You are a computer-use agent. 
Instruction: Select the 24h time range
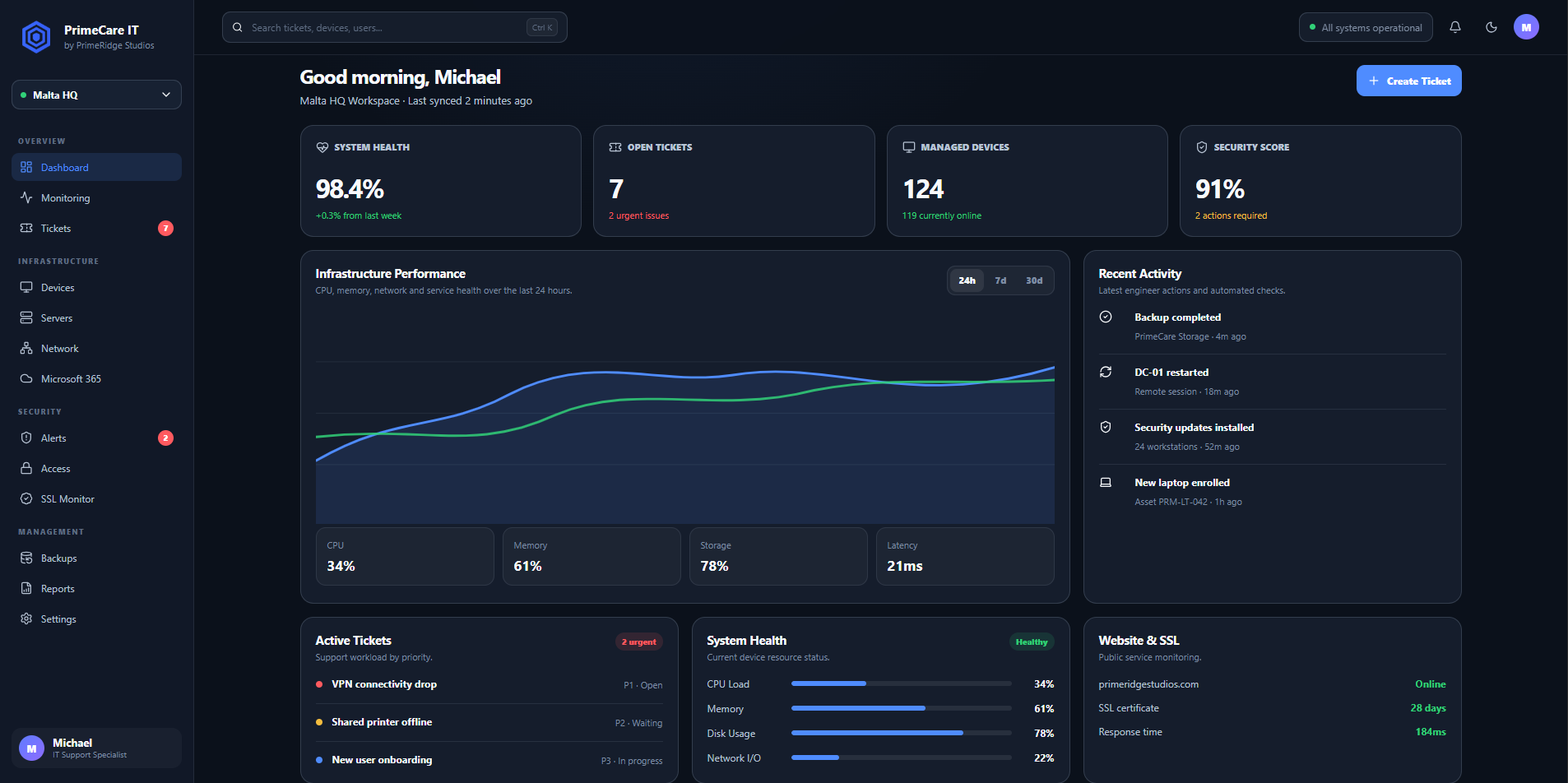967,280
